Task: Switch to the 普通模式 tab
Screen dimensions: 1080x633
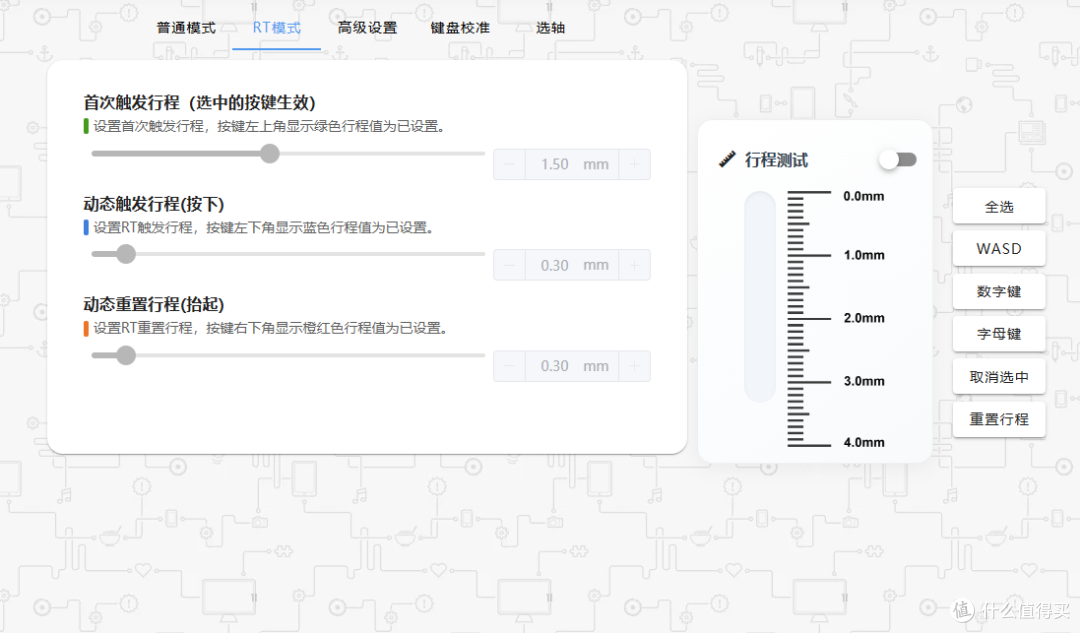Action: 186,28
